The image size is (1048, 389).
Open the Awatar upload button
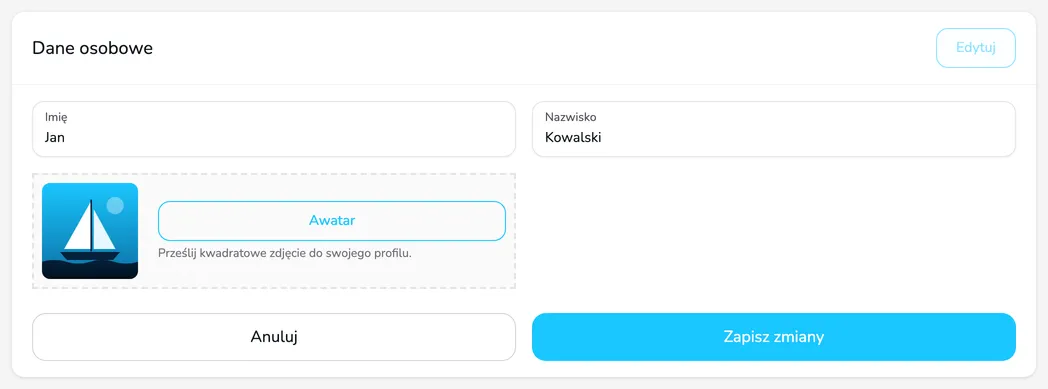tap(332, 221)
